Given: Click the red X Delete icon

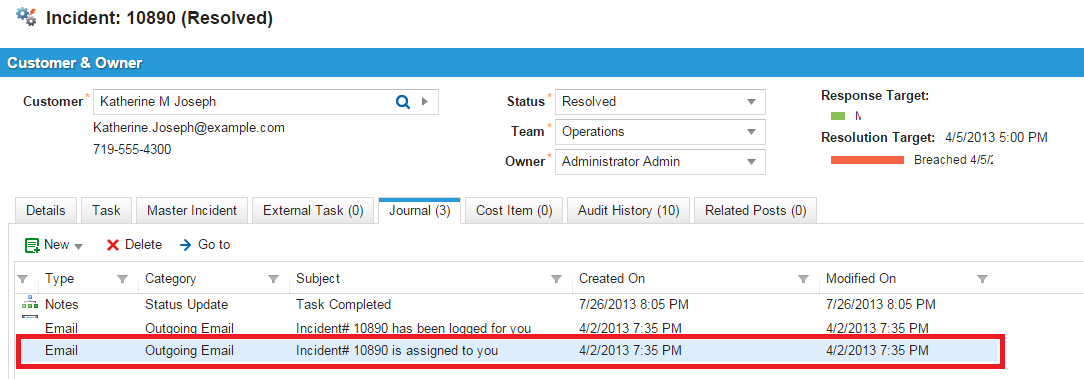Looking at the screenshot, I should 113,246.
